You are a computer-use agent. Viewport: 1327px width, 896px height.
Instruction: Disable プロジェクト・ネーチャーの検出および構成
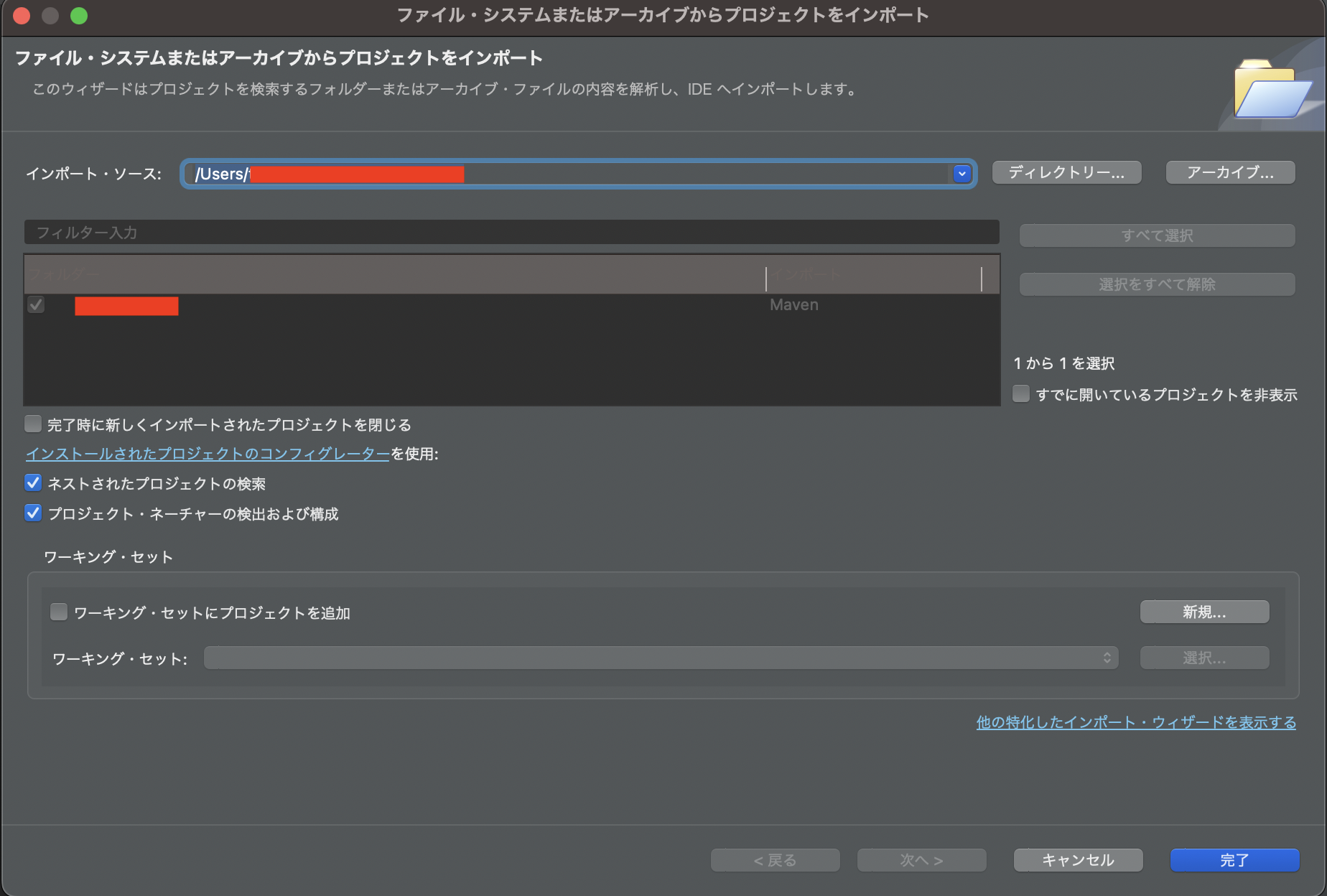pos(32,513)
